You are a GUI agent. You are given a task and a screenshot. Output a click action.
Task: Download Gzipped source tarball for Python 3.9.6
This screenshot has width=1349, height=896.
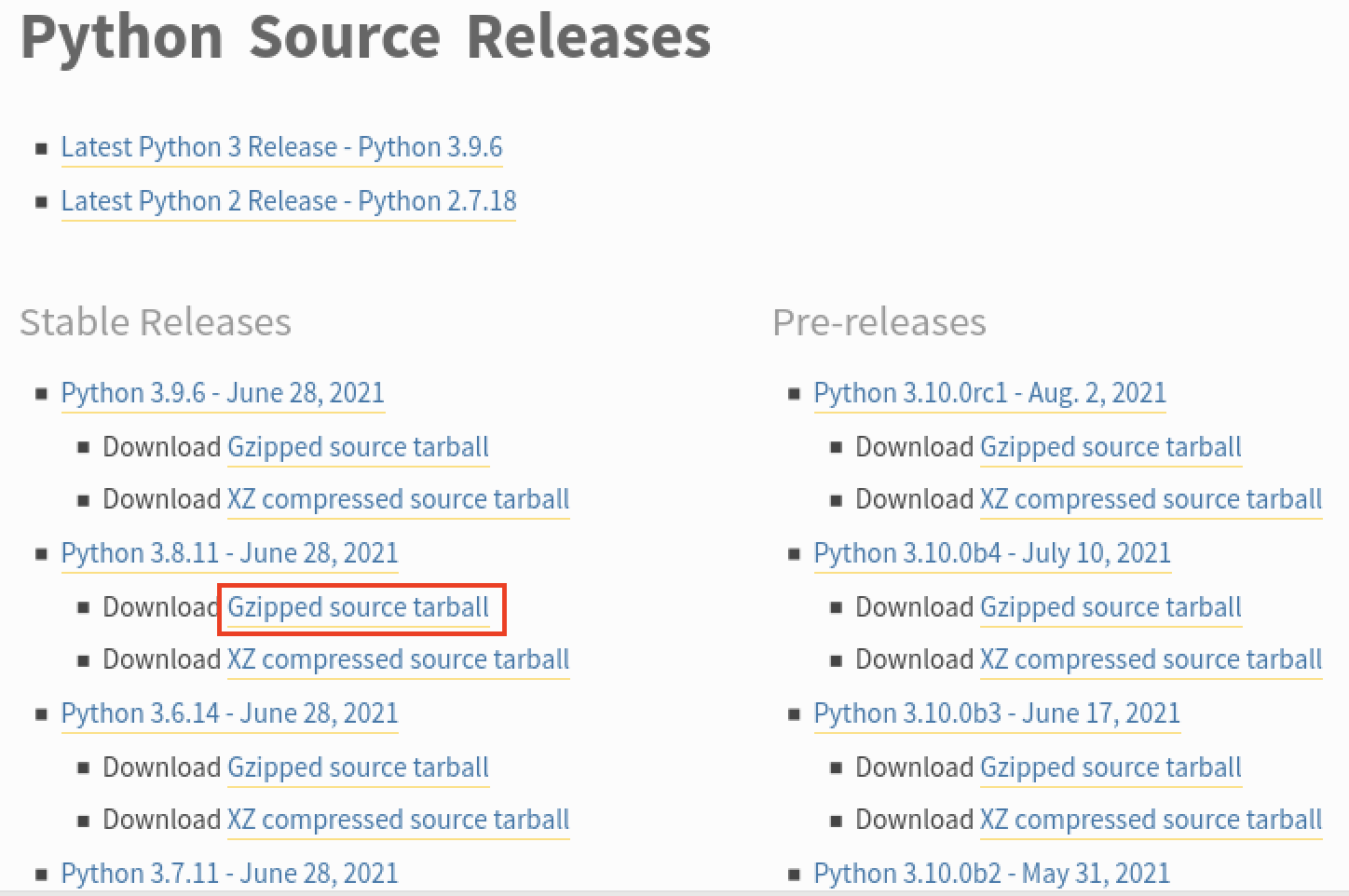click(x=358, y=447)
